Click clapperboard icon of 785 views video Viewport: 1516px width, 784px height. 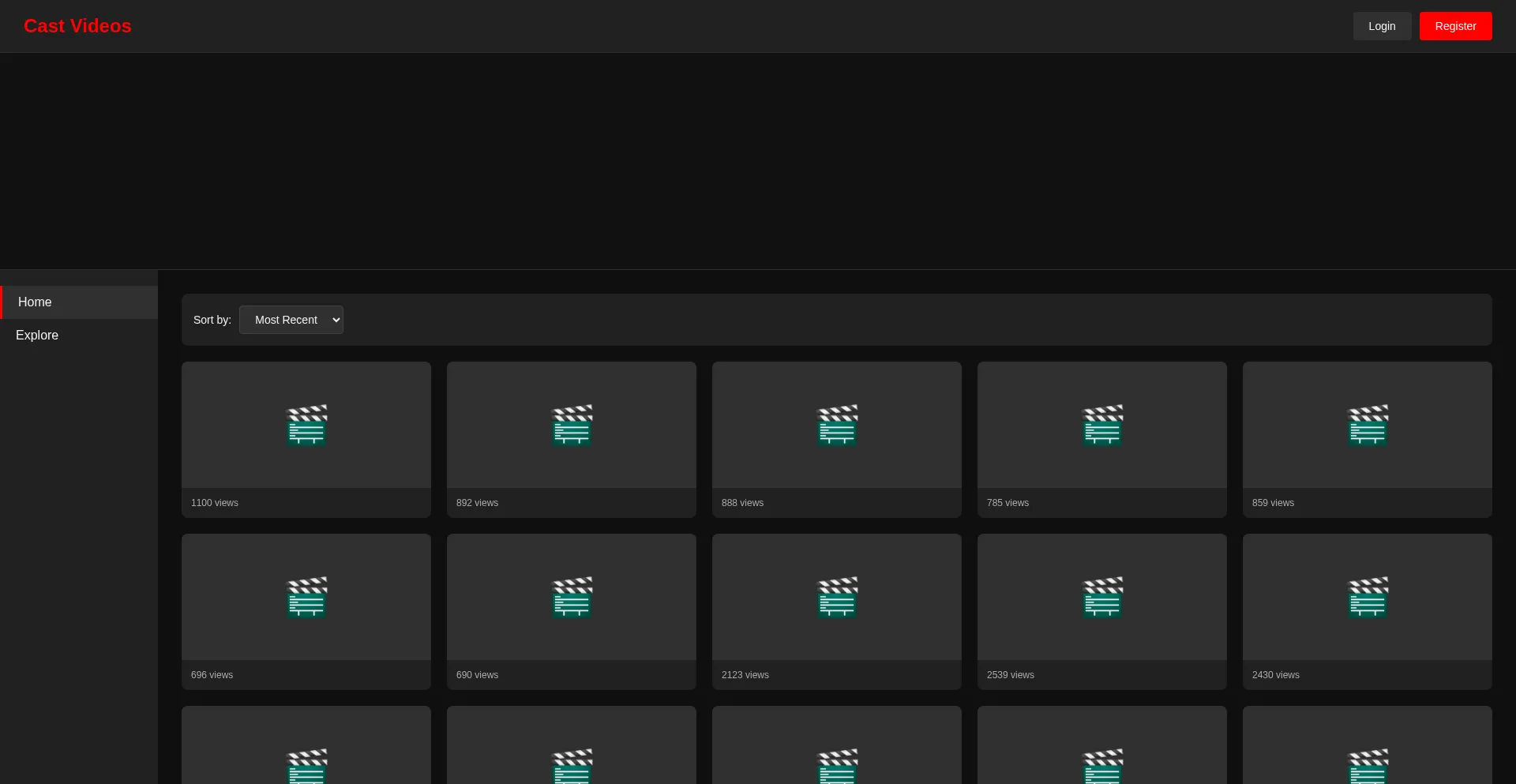point(1102,426)
